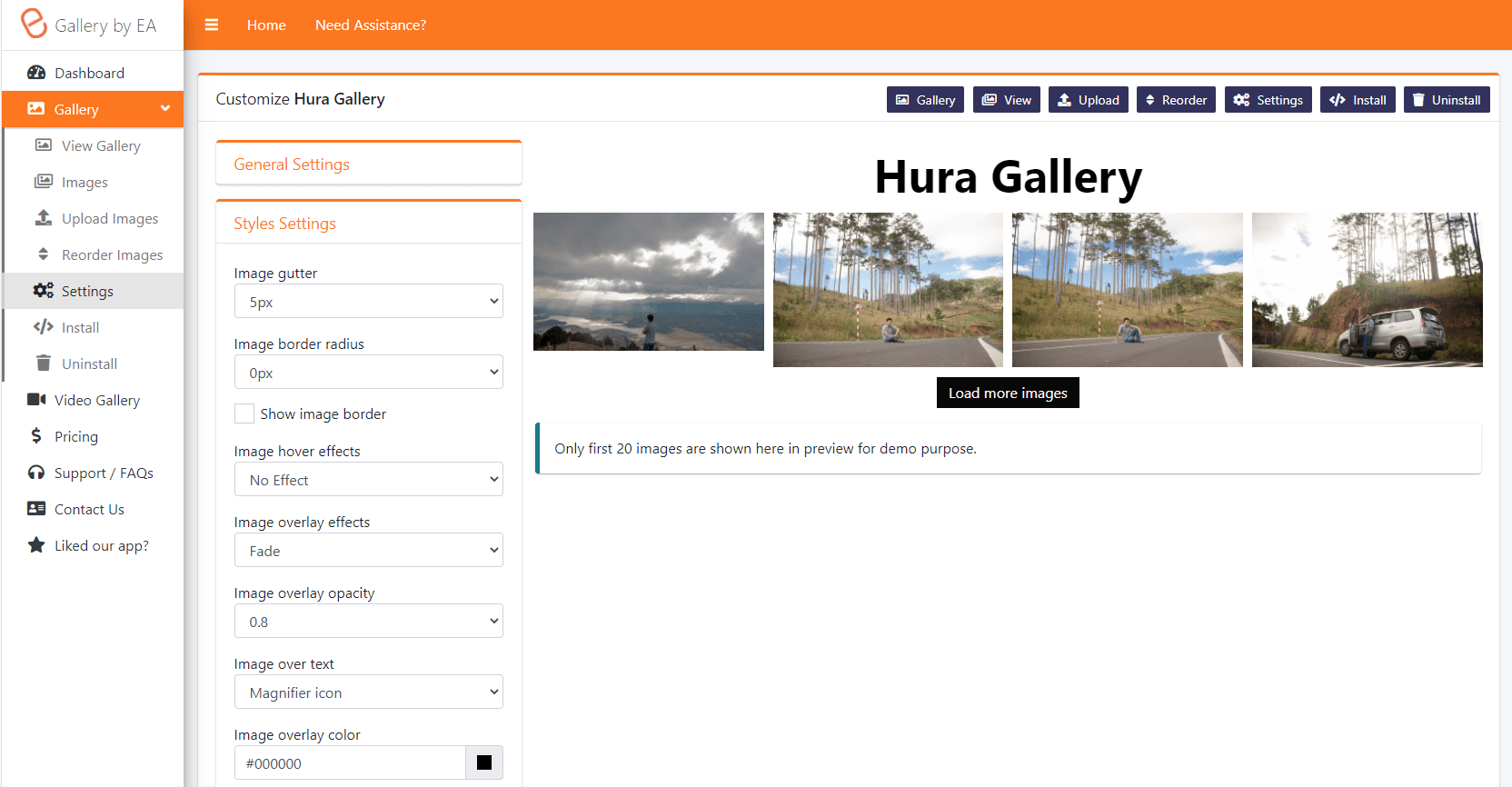Click the Liked our app star icon
This screenshot has width=1512, height=787.
tap(36, 544)
